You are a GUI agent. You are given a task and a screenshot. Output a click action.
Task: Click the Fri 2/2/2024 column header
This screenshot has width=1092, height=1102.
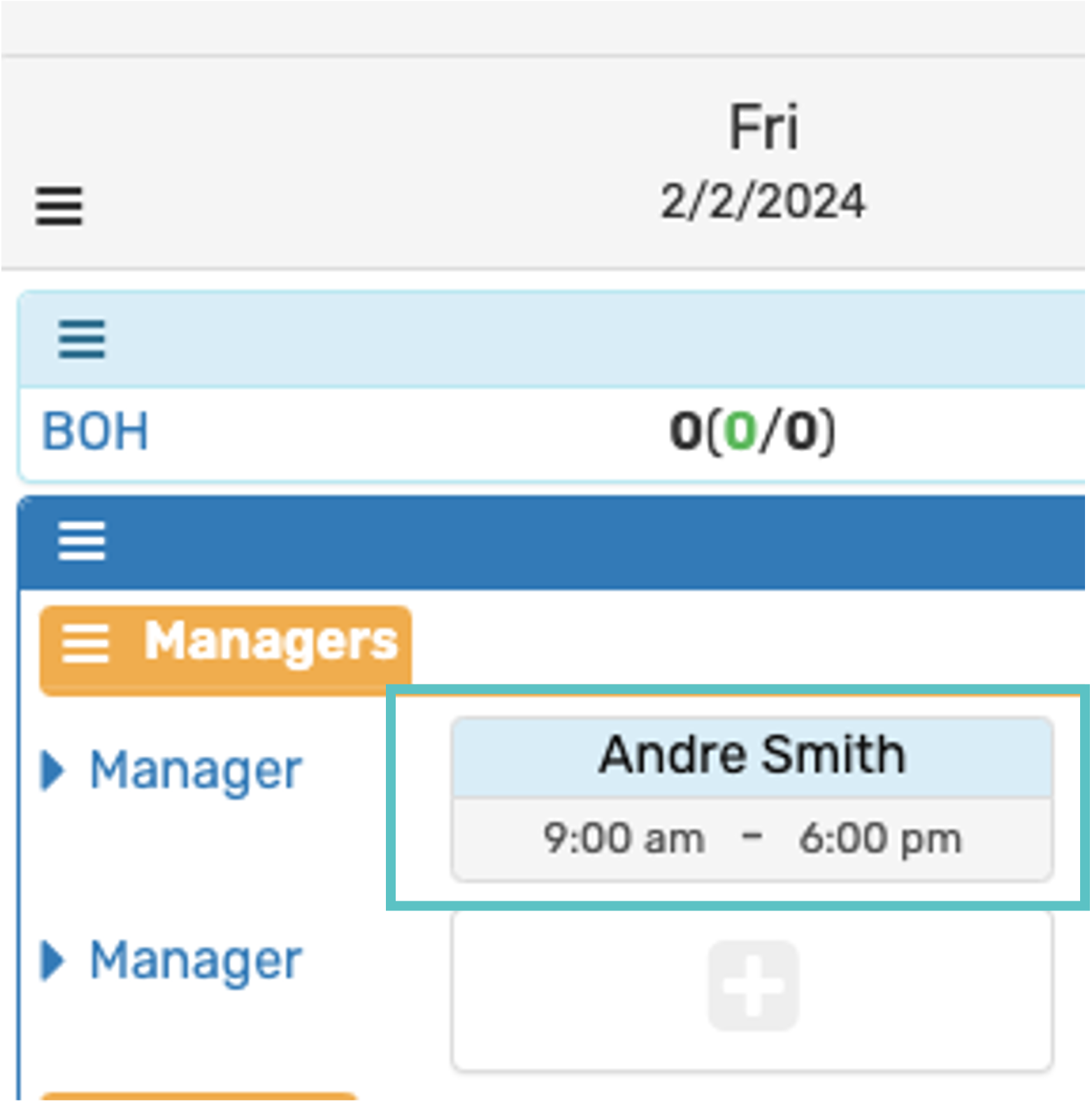[x=763, y=161]
